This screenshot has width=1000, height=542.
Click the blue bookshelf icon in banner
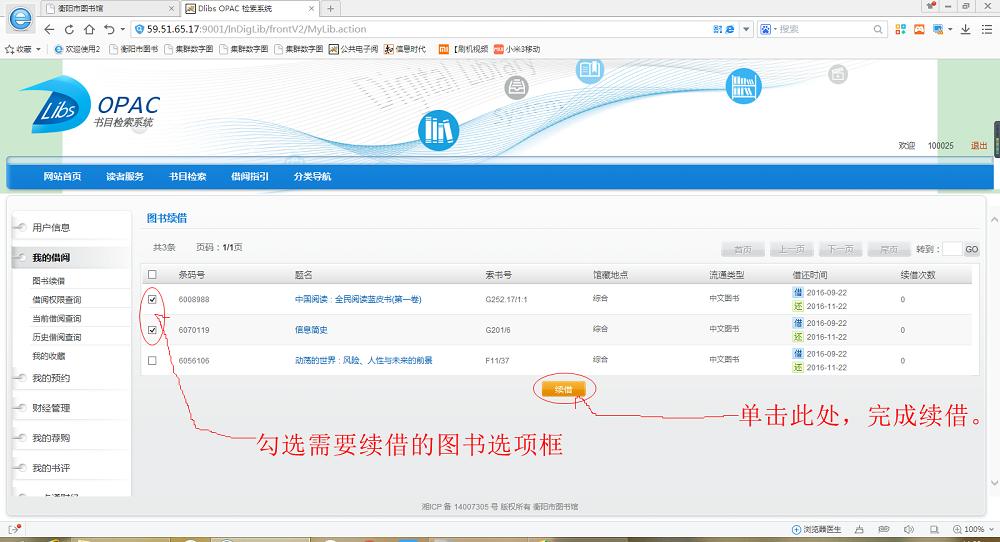click(744, 85)
